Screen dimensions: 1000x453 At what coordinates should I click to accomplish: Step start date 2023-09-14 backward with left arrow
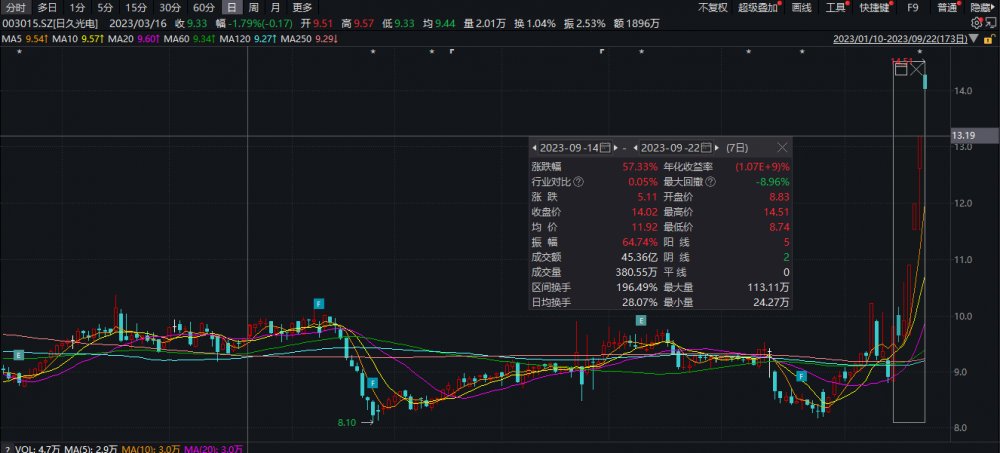tap(534, 147)
